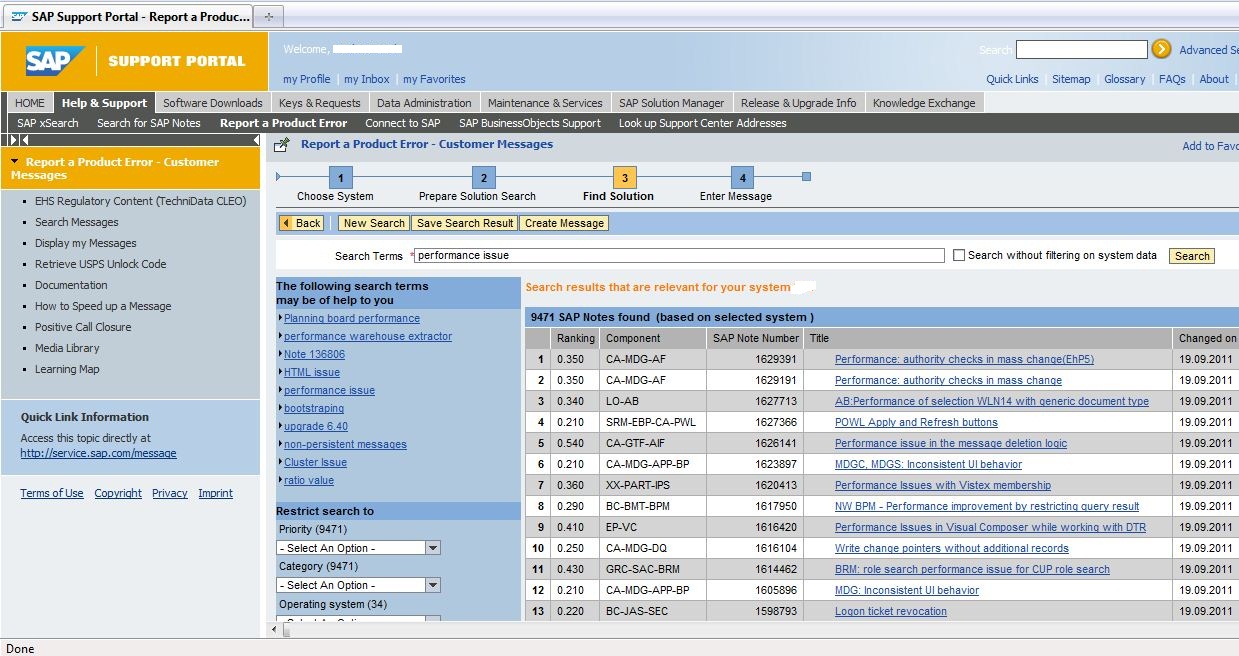Open the HOME tab
Viewport: 1239px width, 656px height.
coord(30,103)
